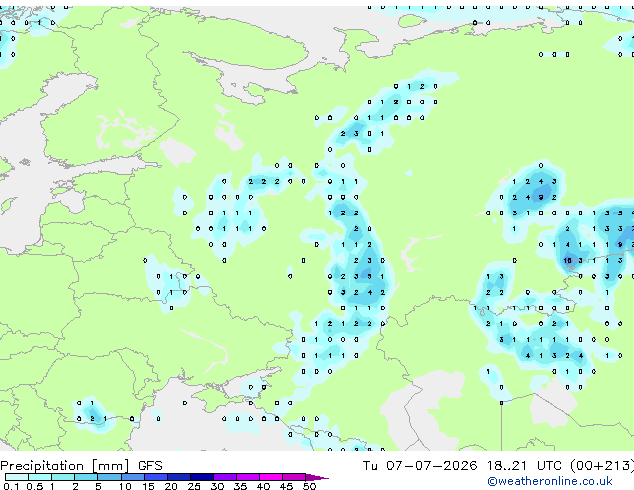Click the date 'Tu 07-07-2026'

click(x=420, y=466)
